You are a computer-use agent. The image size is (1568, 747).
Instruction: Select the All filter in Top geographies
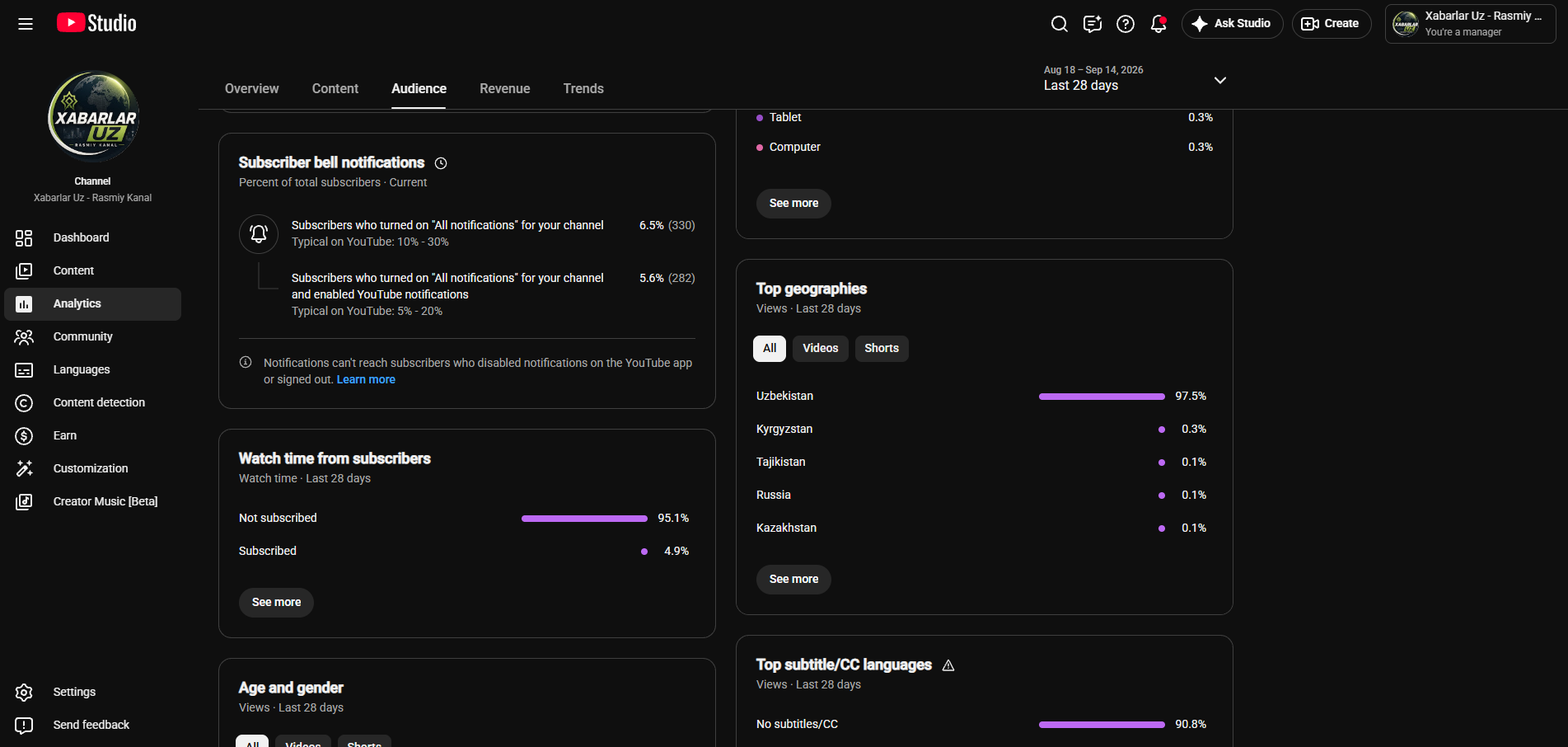pyautogui.click(x=770, y=349)
